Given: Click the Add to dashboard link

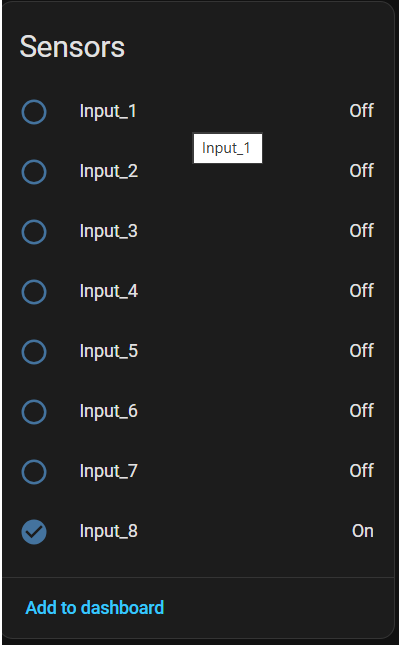Looking at the screenshot, I should point(95,608).
